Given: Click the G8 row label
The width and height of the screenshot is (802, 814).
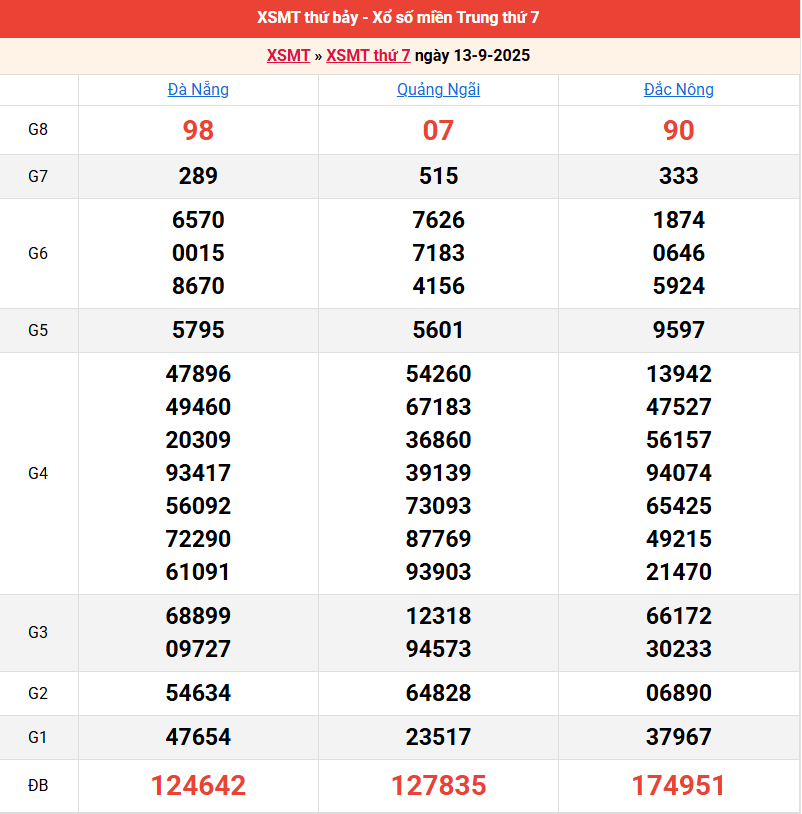Looking at the screenshot, I should pyautogui.click(x=38, y=130).
